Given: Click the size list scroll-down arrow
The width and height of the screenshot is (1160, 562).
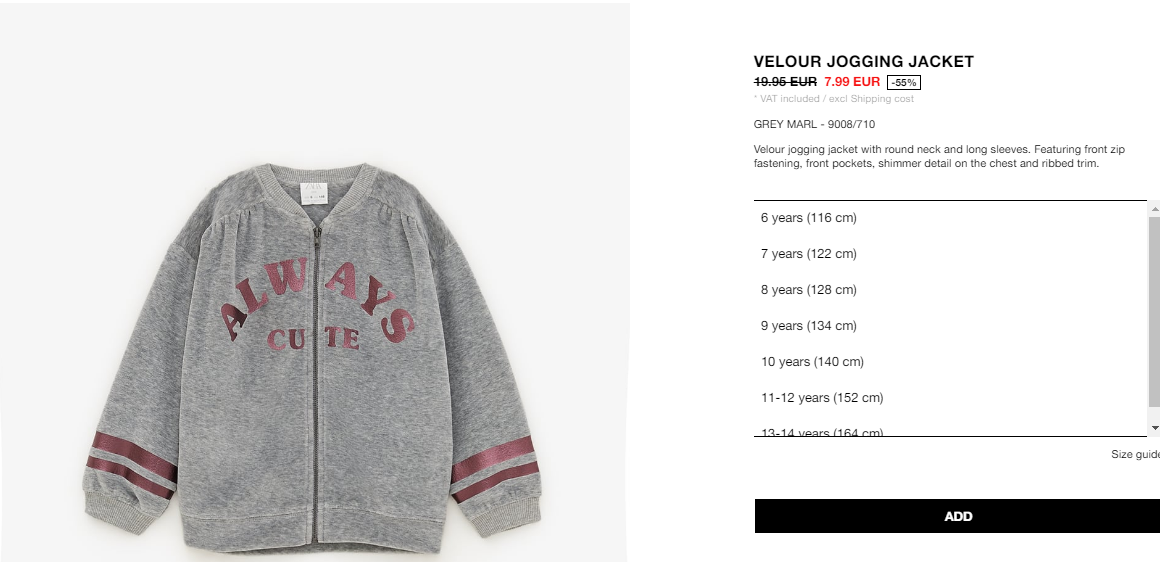Looking at the screenshot, I should point(1154,428).
